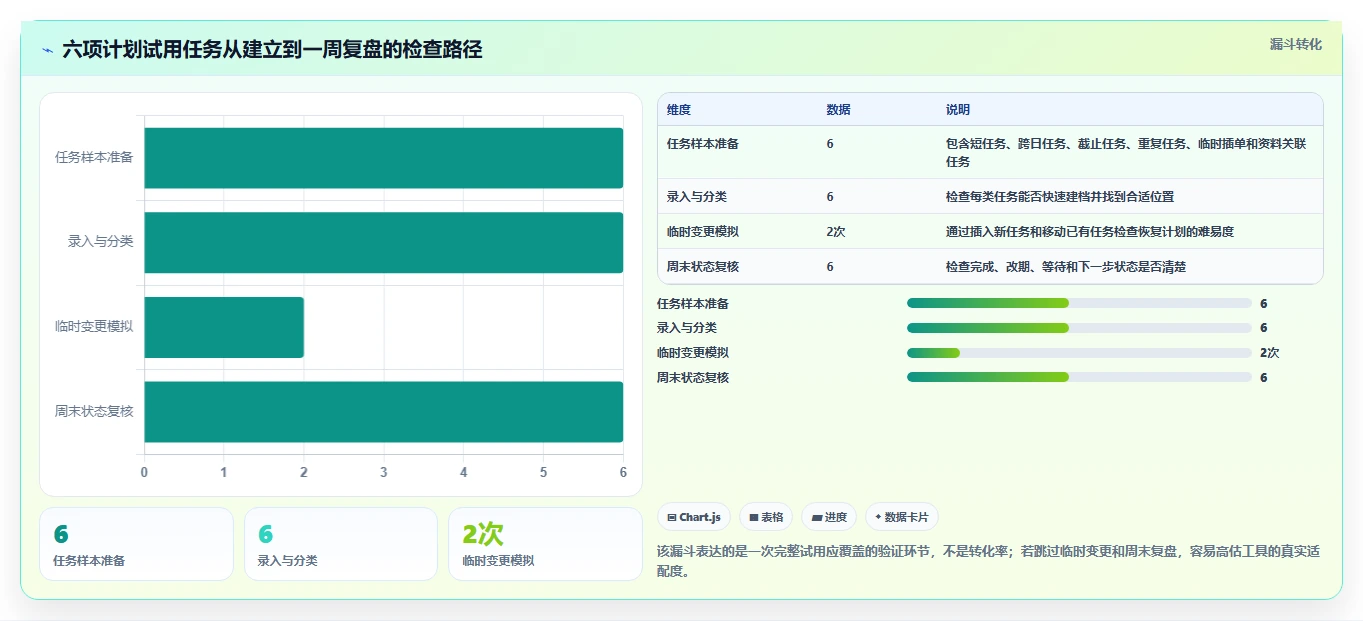
Task: Click 任务样本准备 in the table
Action: tap(703, 144)
